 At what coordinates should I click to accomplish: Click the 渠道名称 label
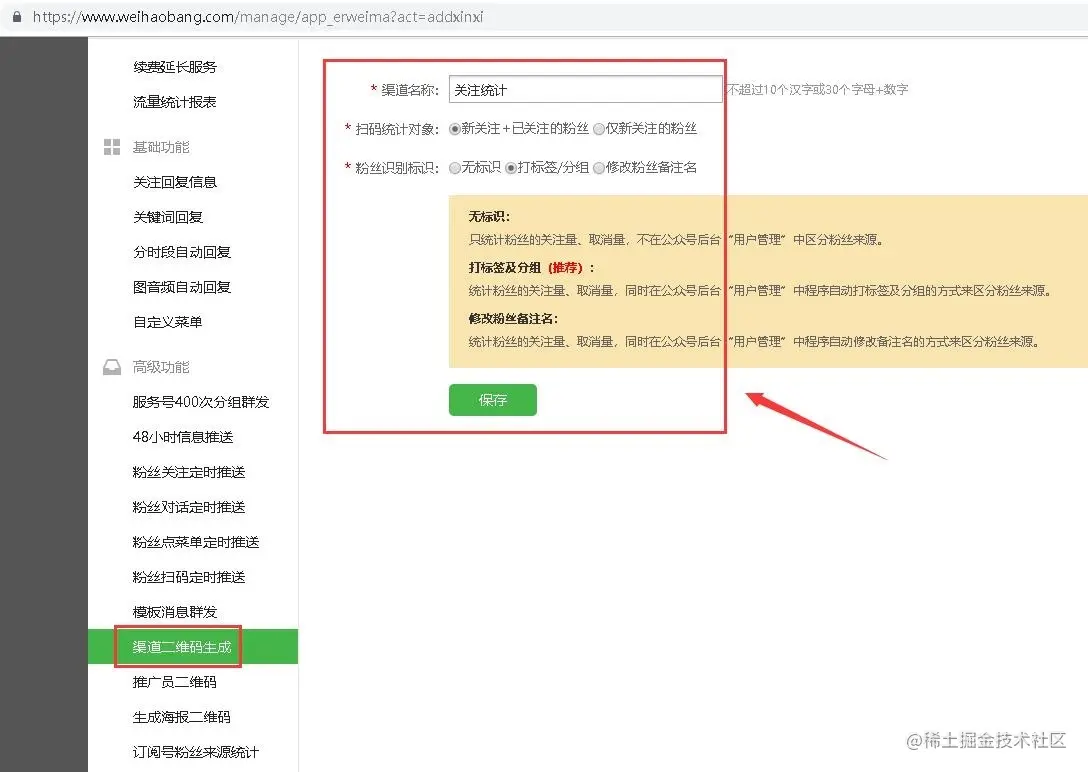pos(410,89)
